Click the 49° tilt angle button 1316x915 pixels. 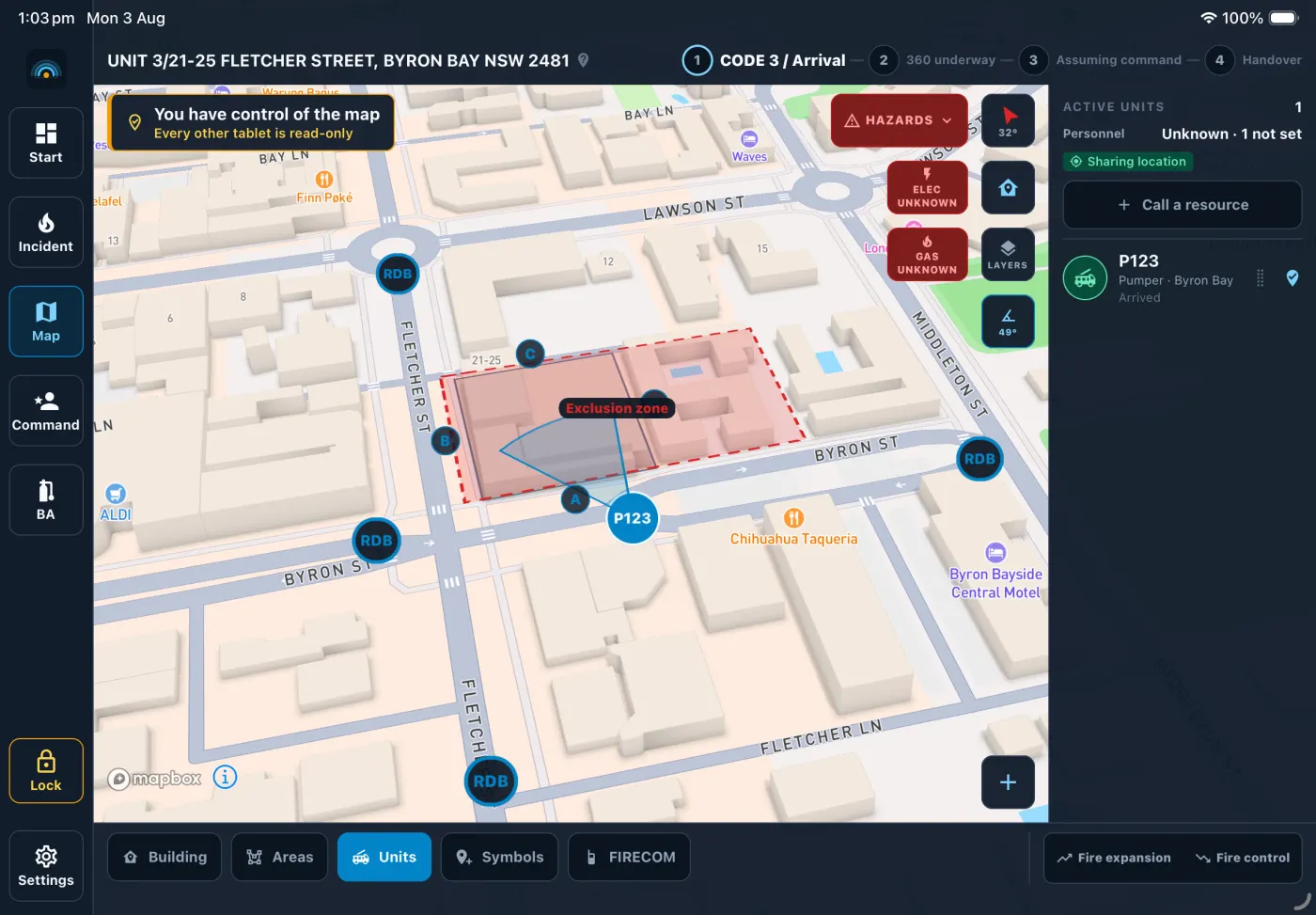coord(1009,322)
